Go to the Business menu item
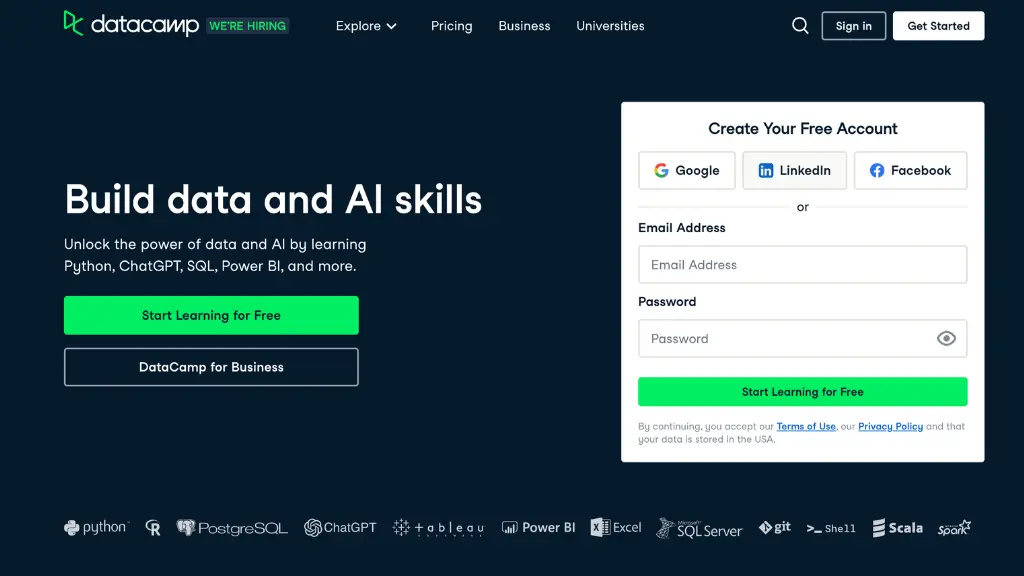The height and width of the screenshot is (576, 1024). 524,26
